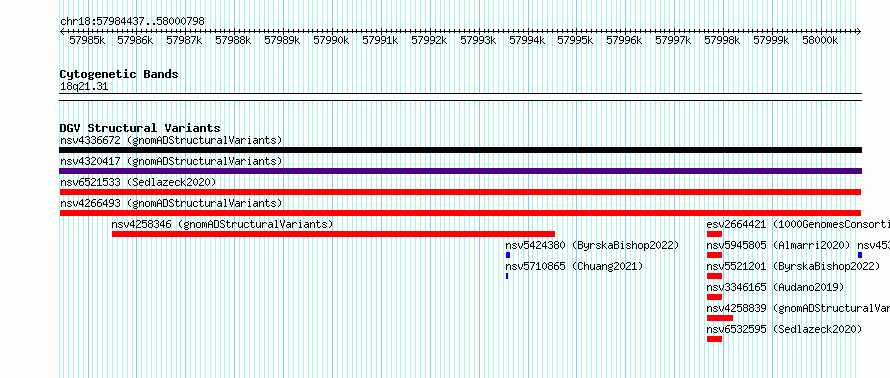Click the nsv4258839 gnomAD label
Screen dimensions: 890x378
pos(798,308)
